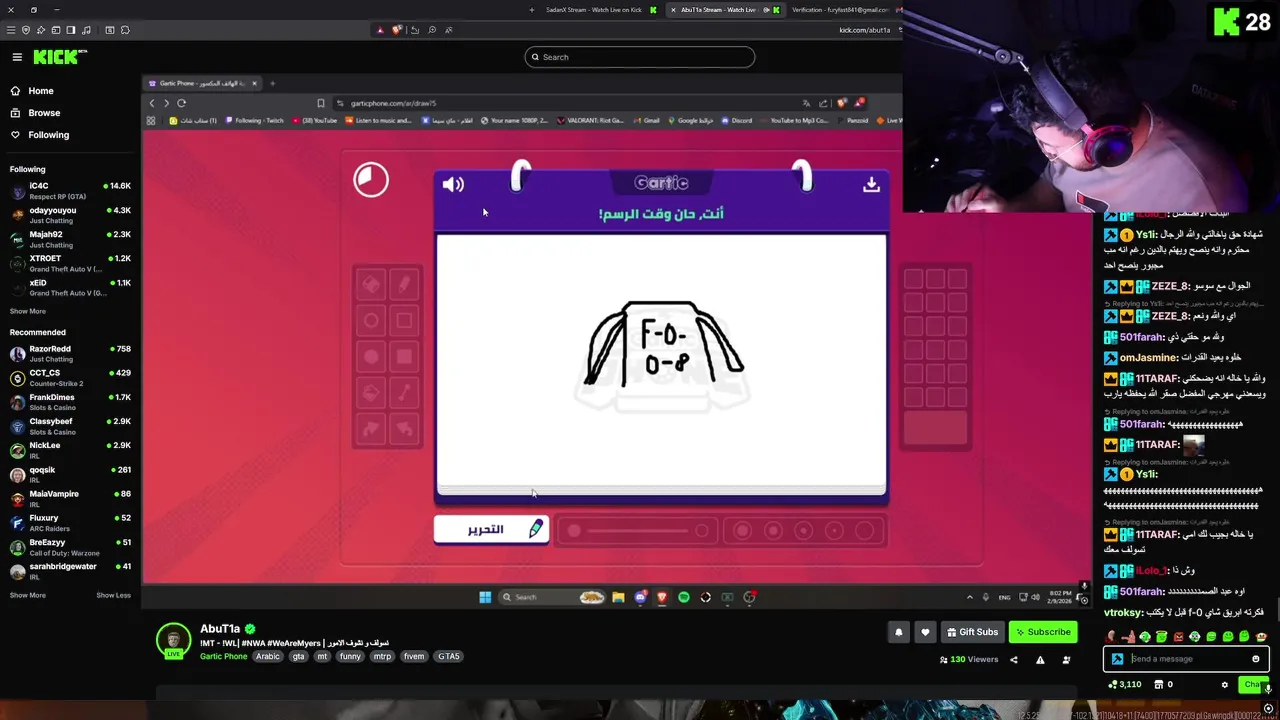Click the heart follow icon

(925, 632)
